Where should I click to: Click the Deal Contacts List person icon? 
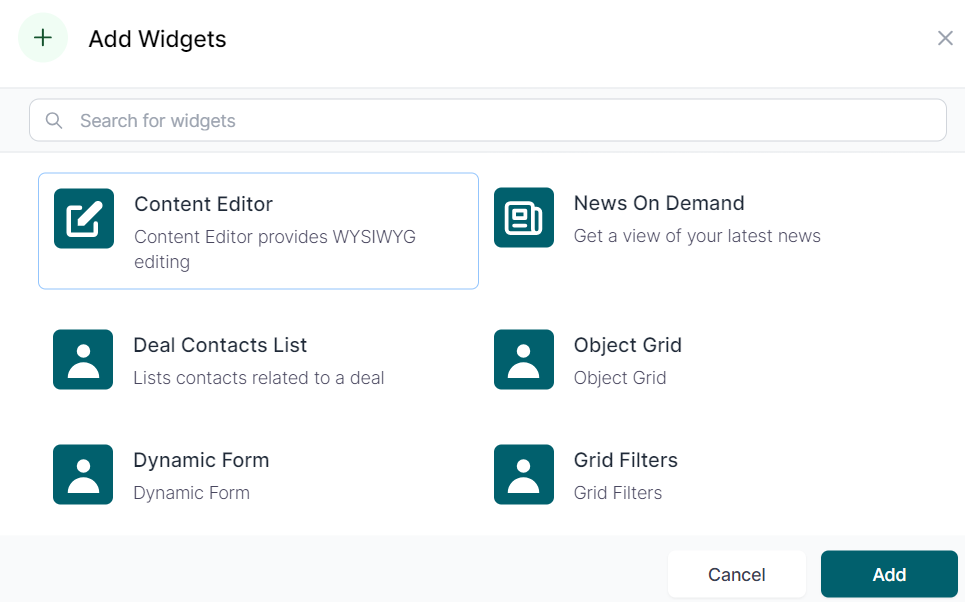tap(83, 360)
